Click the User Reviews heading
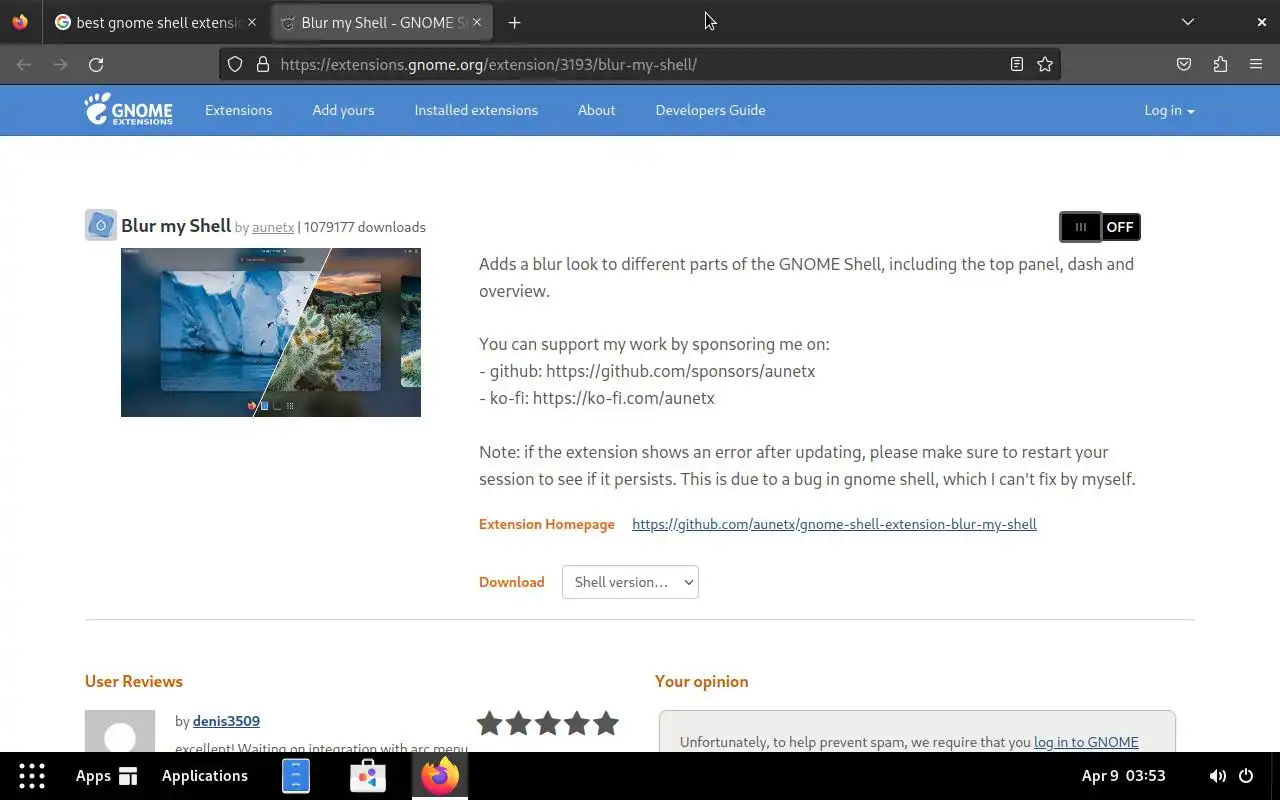 [134, 681]
